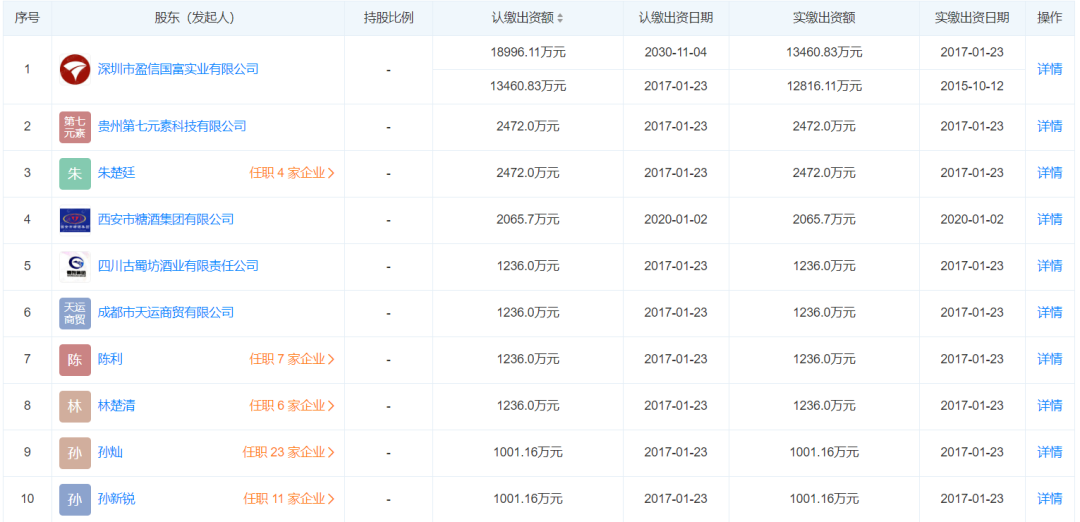Image resolution: width=1080 pixels, height=522 pixels.
Task: Click the 西安市糖酒集团 logo image
Action: [75, 220]
